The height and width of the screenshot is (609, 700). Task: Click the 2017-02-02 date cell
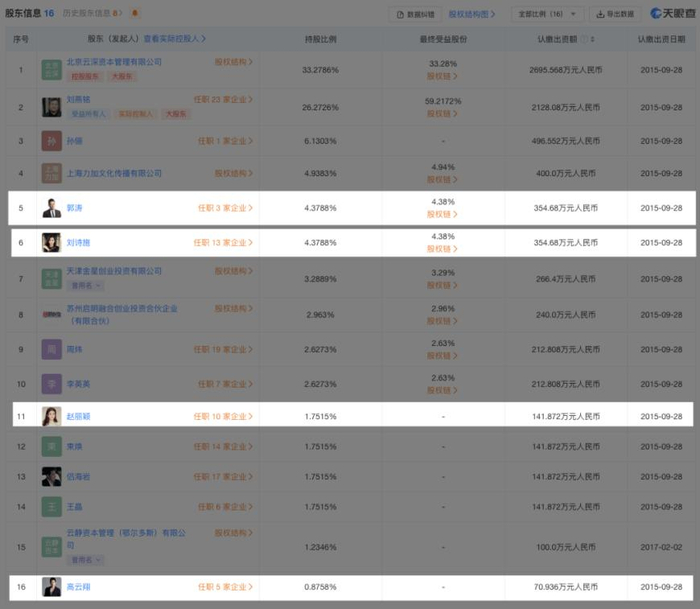point(661,547)
